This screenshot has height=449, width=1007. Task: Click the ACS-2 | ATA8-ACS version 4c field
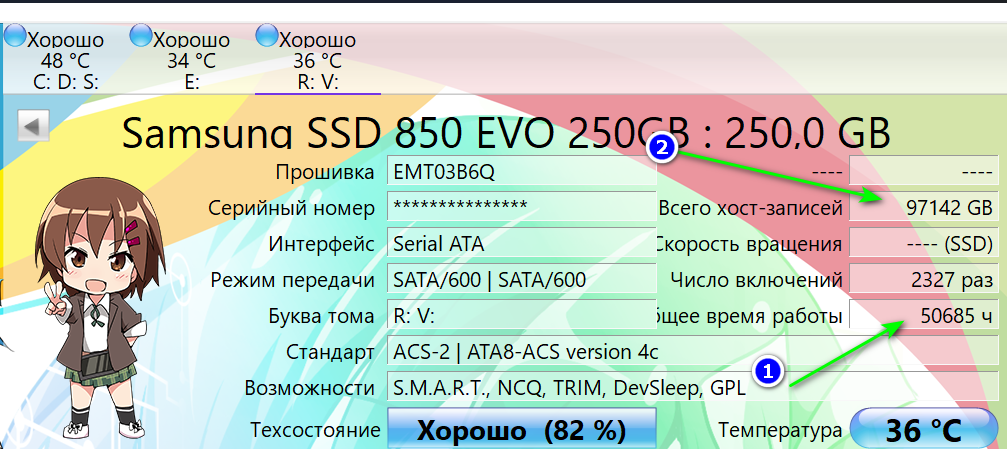tap(692, 352)
